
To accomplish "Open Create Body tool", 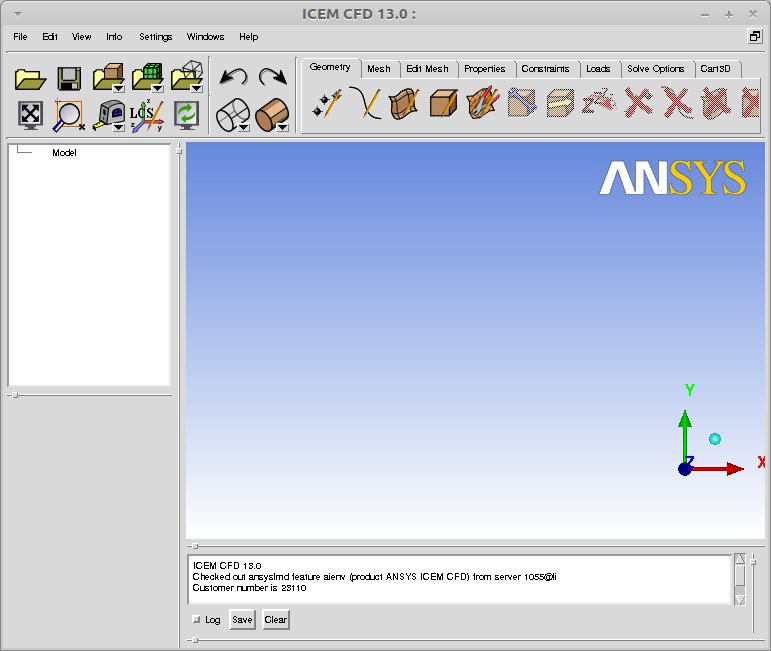I will (x=444, y=103).
